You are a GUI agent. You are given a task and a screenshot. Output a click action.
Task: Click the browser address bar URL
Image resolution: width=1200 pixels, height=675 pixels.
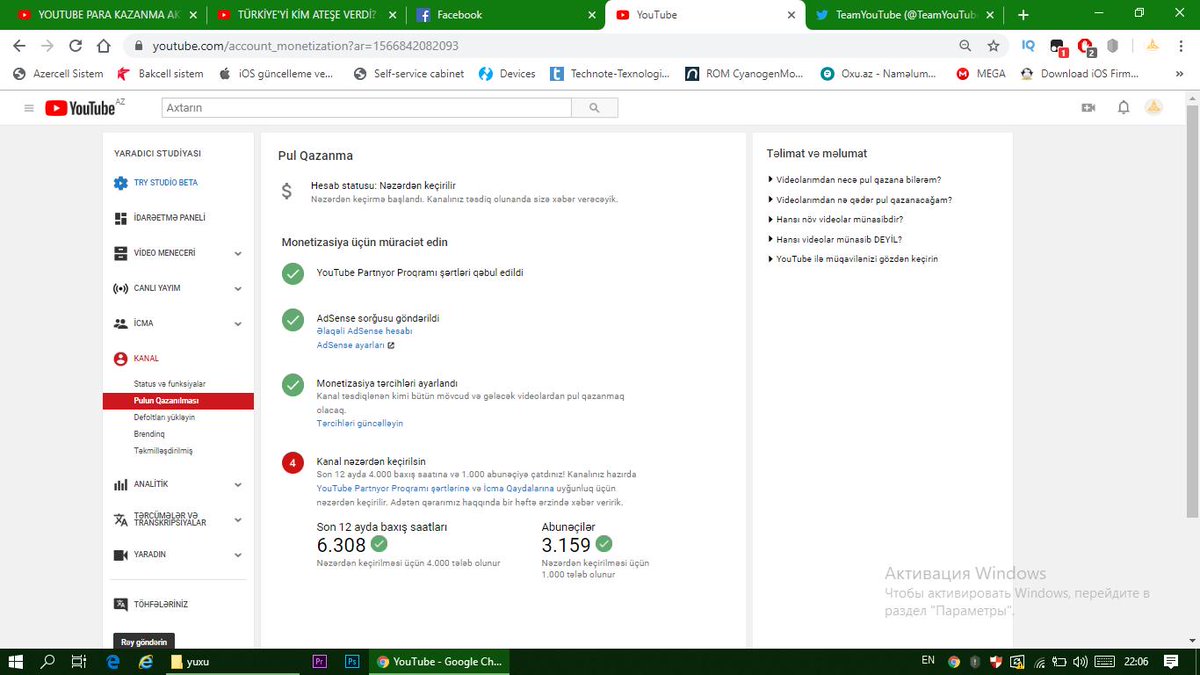[305, 46]
